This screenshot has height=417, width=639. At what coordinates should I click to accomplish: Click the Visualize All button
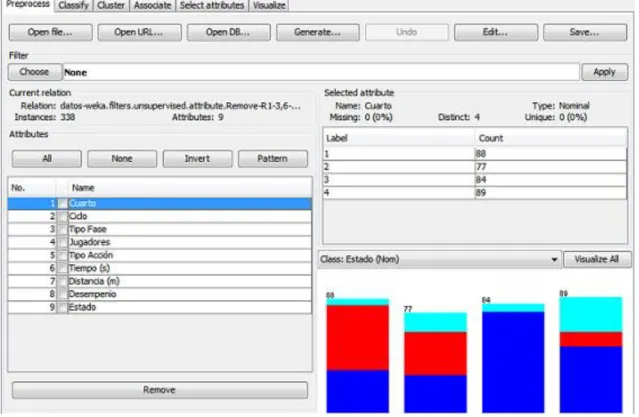coord(597,260)
